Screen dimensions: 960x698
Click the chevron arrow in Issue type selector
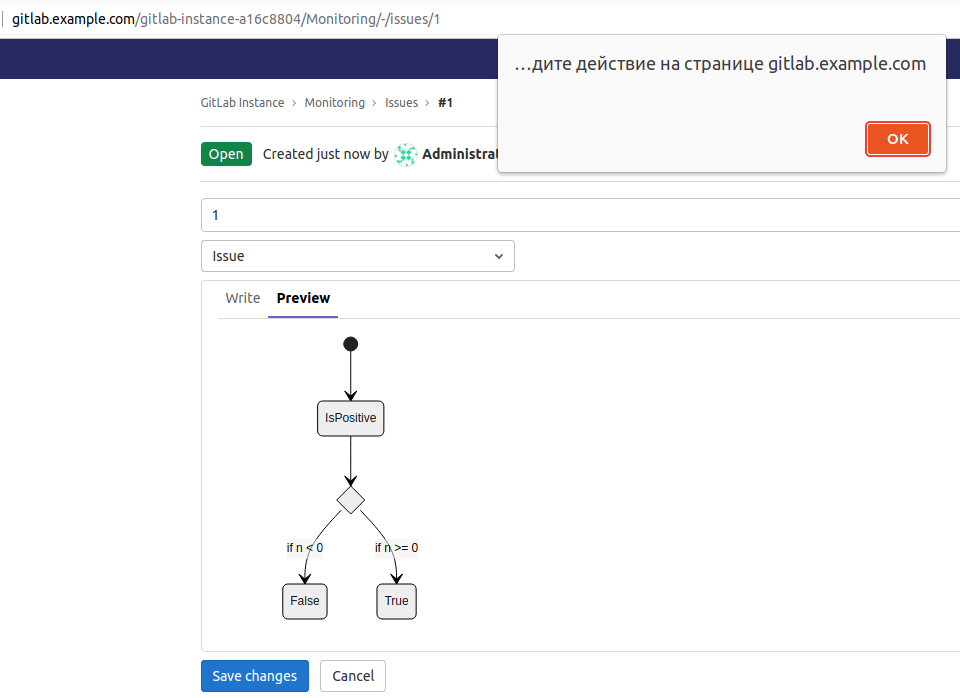coord(499,257)
